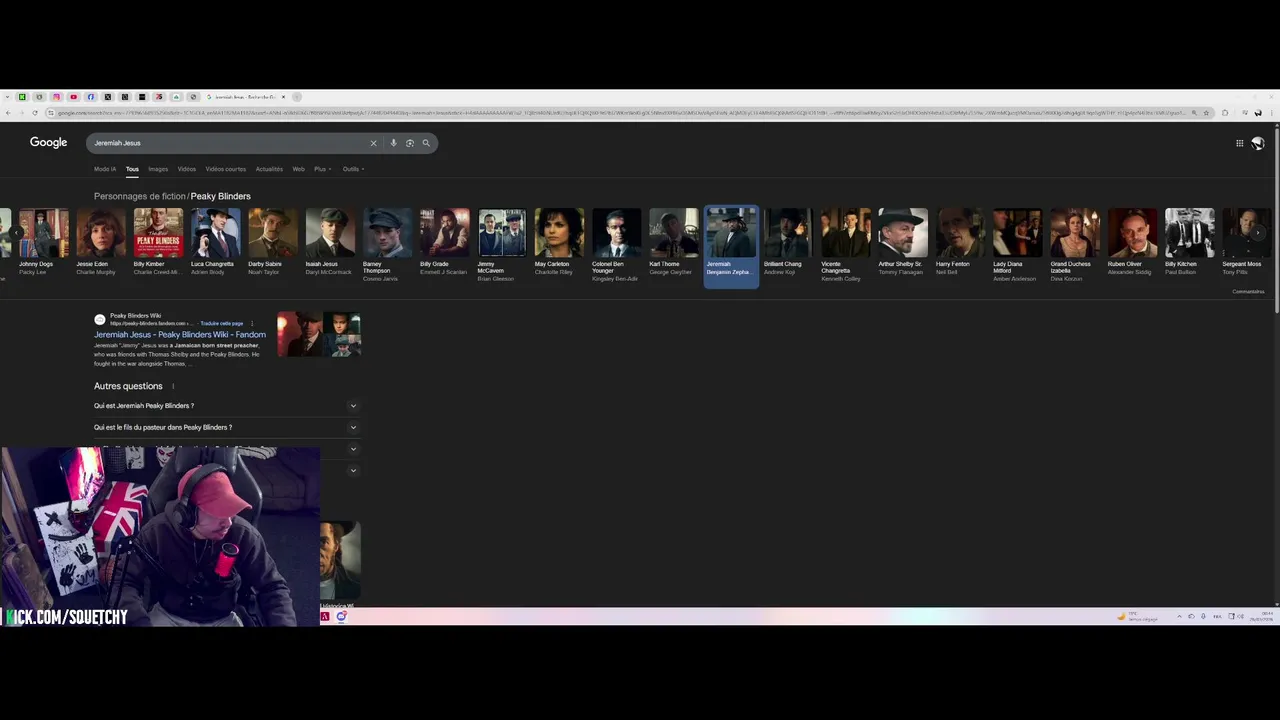Image resolution: width=1280 pixels, height=720 pixels.
Task: Select Billy Grade character card
Action: pyautogui.click(x=445, y=245)
